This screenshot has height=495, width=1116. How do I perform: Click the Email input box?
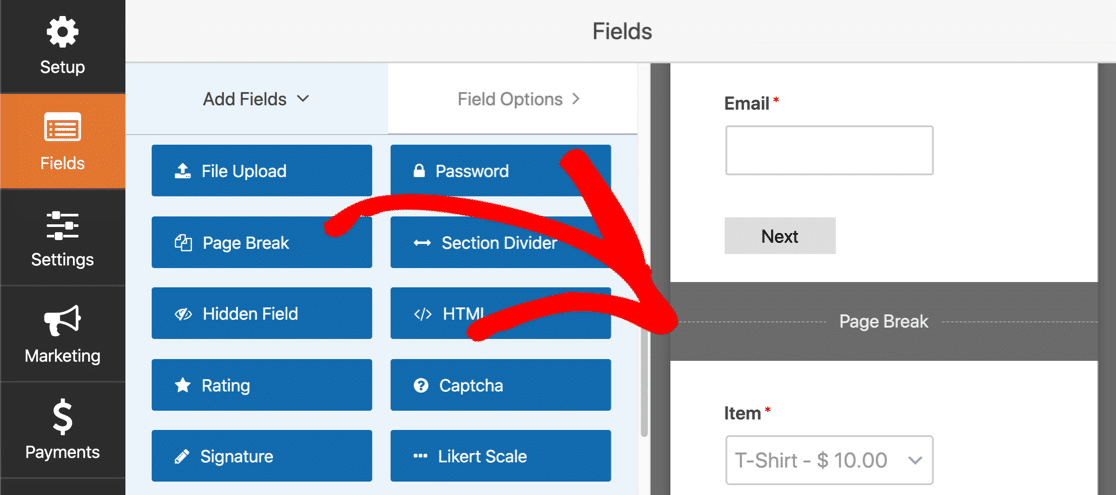coord(829,150)
